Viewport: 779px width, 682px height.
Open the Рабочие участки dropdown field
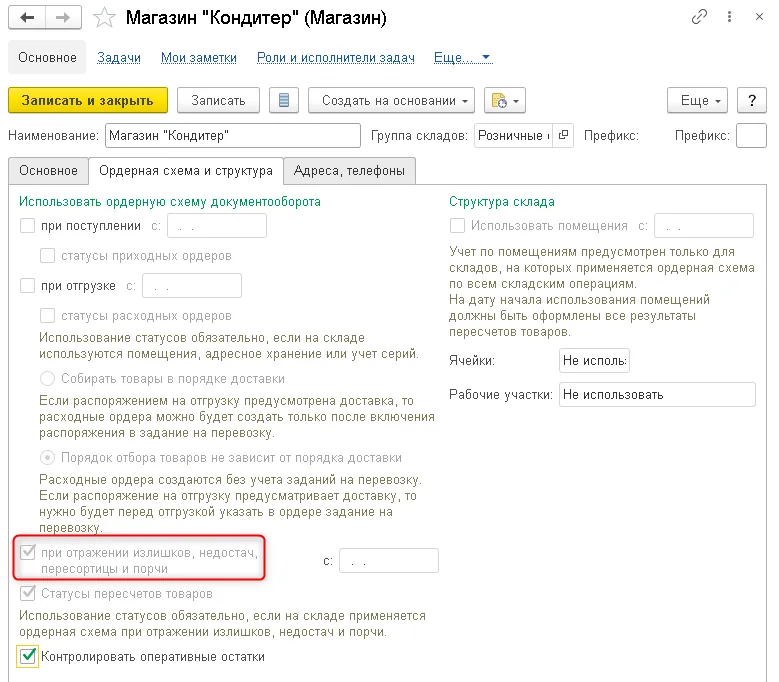[657, 394]
